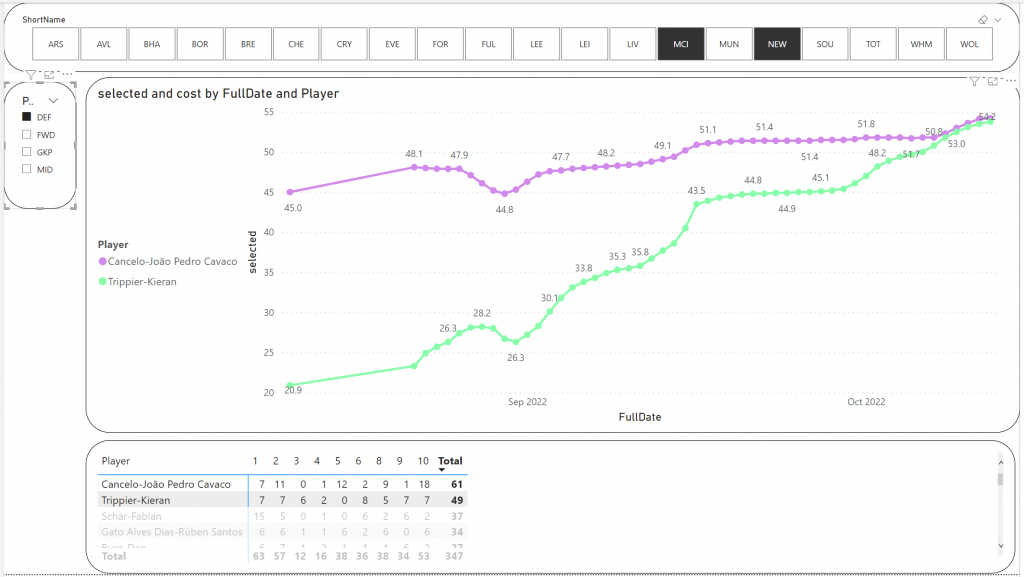Image resolution: width=1024 pixels, height=577 pixels.
Task: Open focus mode for the position slicer
Action: click(49, 75)
